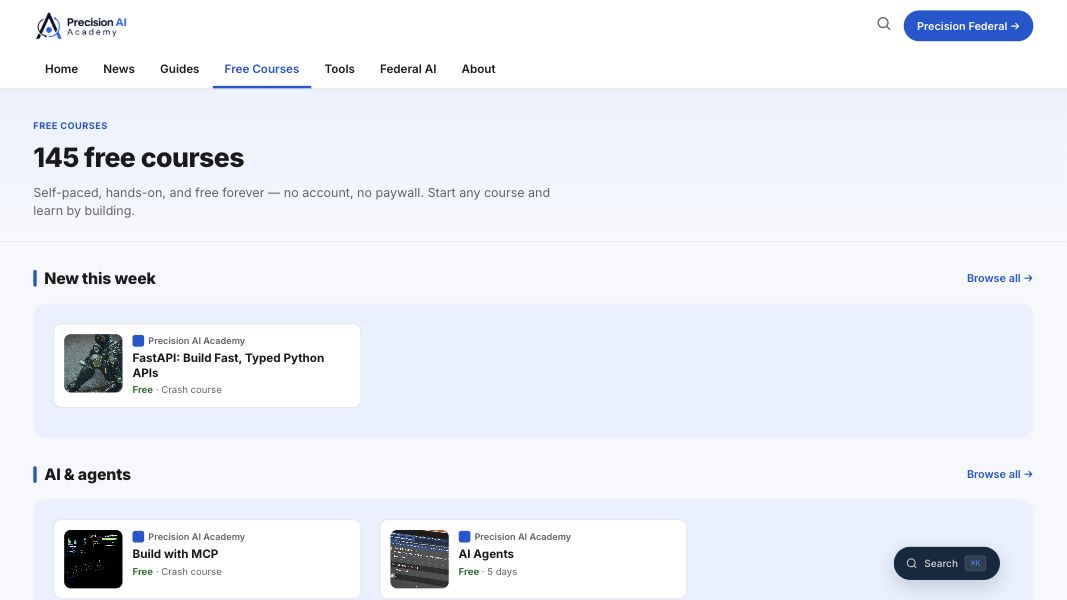The width and height of the screenshot is (1067, 600).
Task: Click the FREE COURSES label
Action: [70, 126]
